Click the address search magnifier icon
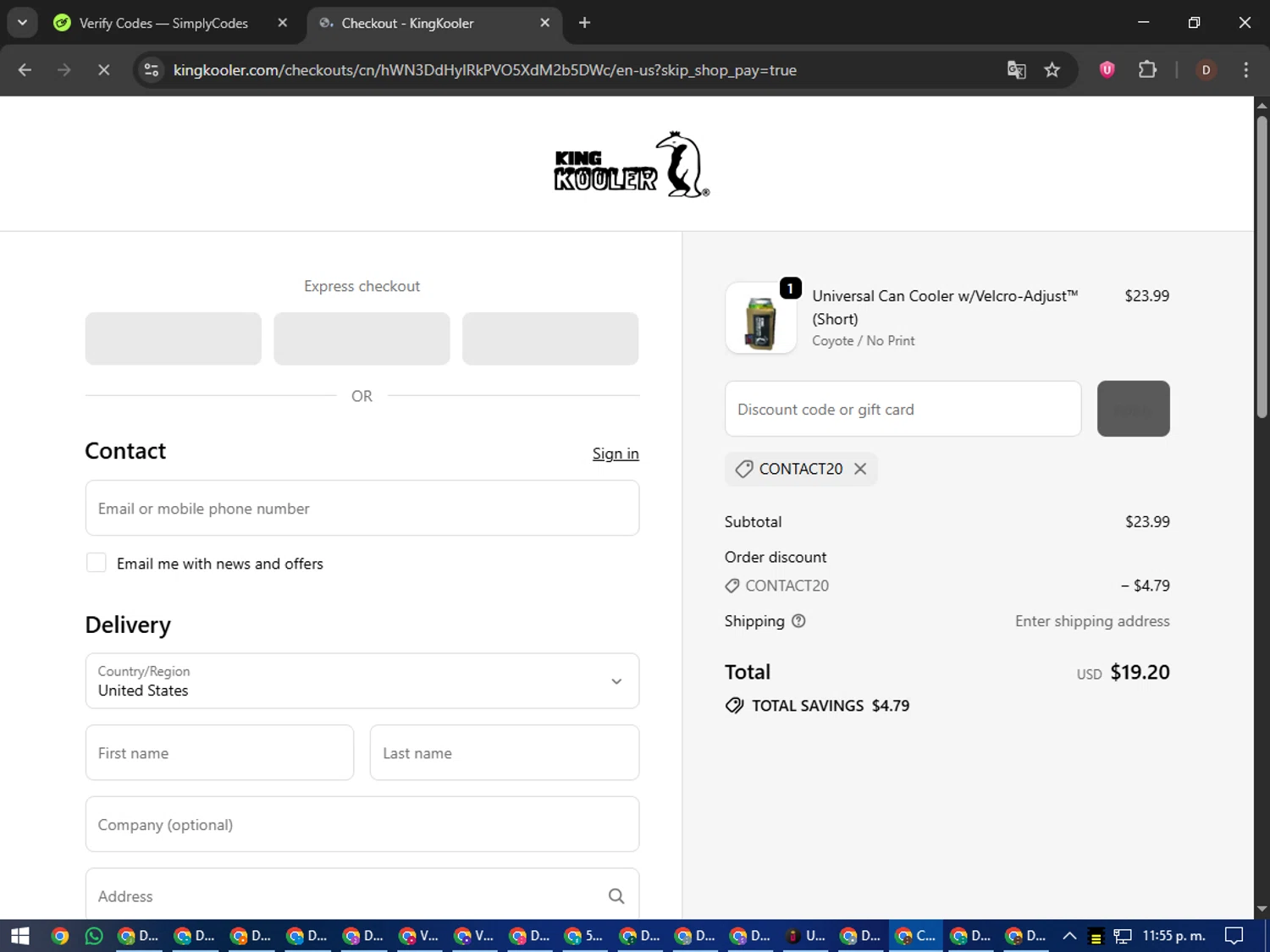Image resolution: width=1270 pixels, height=952 pixels. (616, 896)
